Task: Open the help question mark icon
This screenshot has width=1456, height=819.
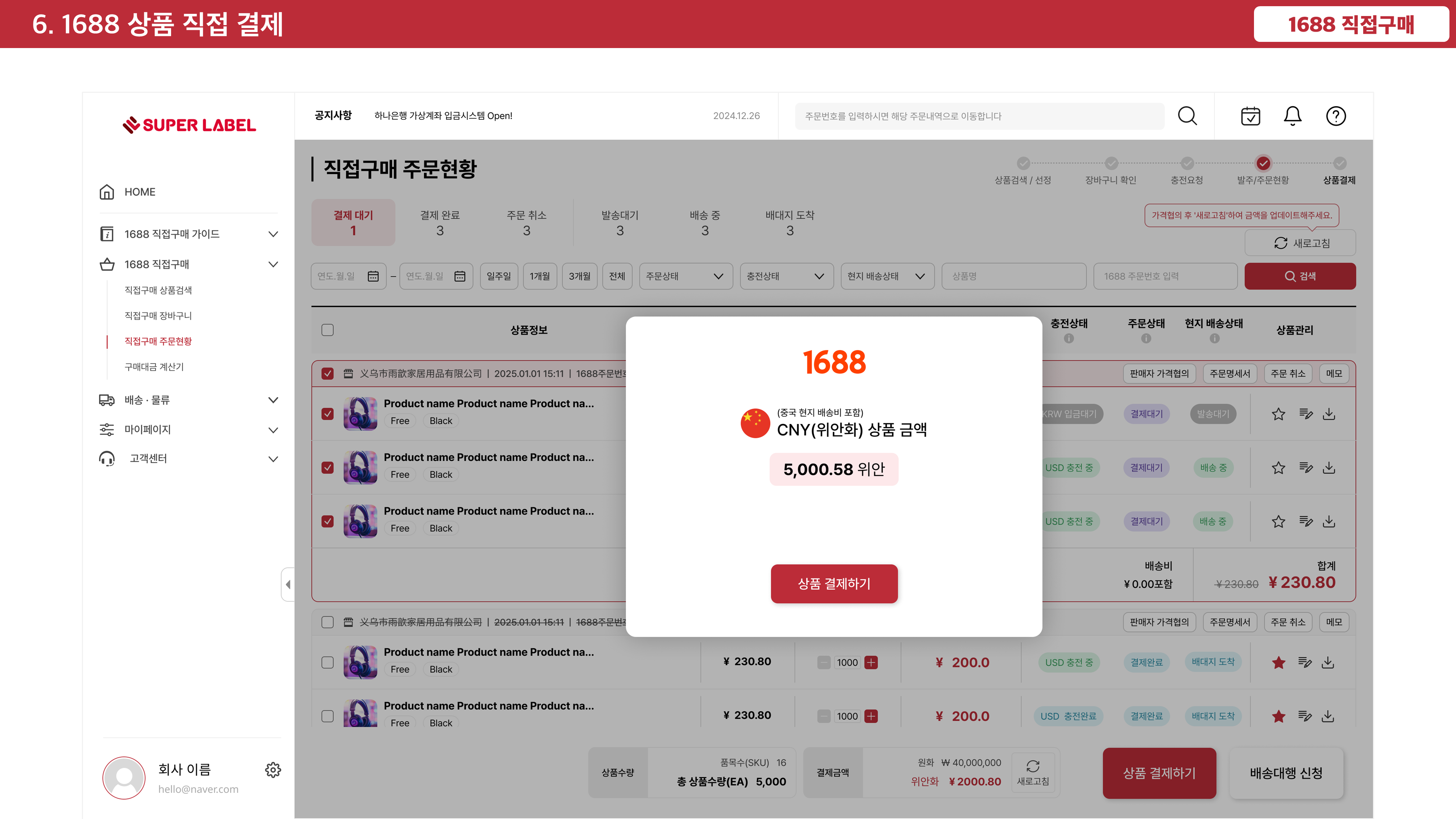Action: pos(1336,116)
